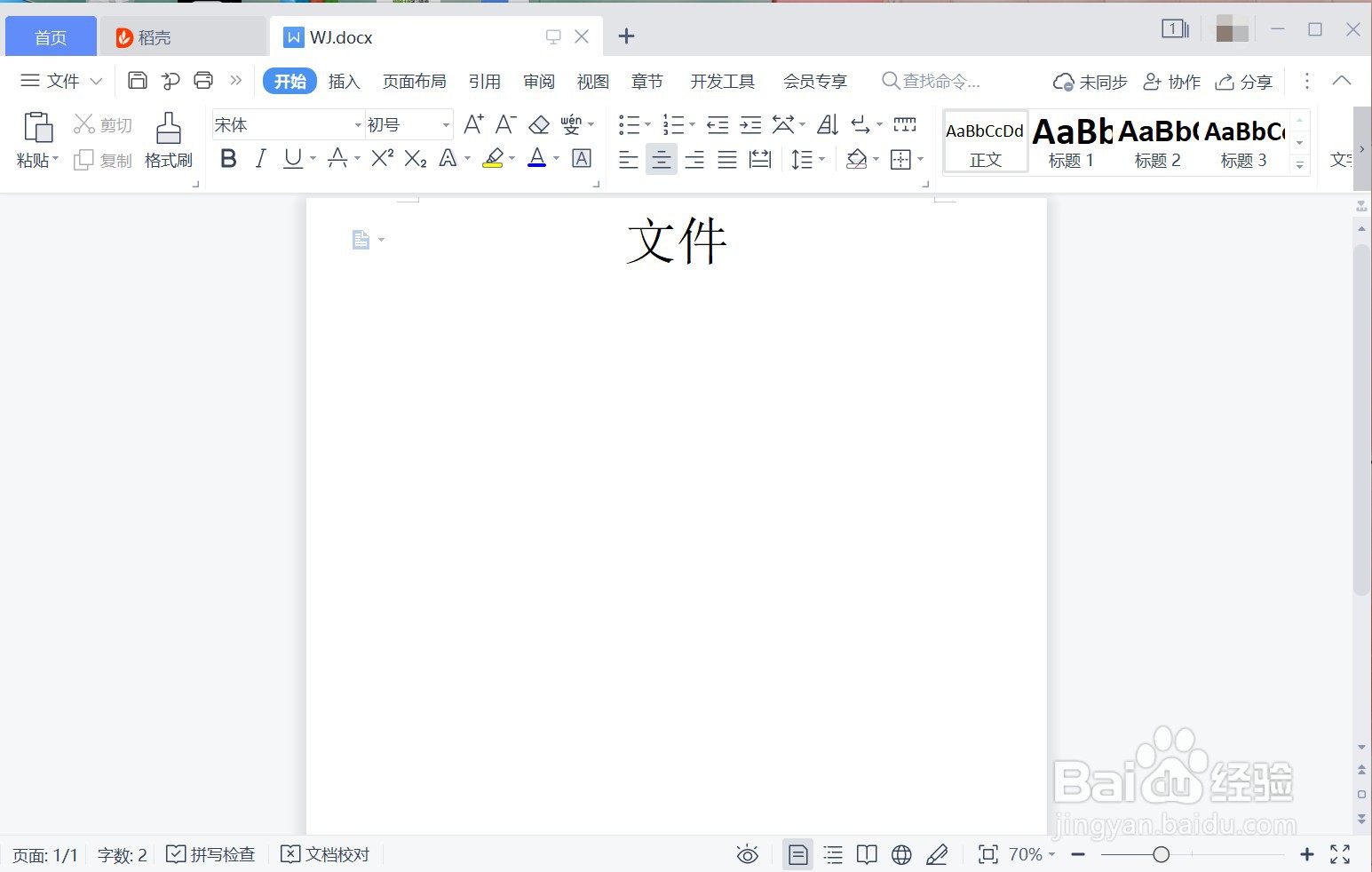
Task: Open the font name dropdown showing 宋体
Action: click(284, 124)
